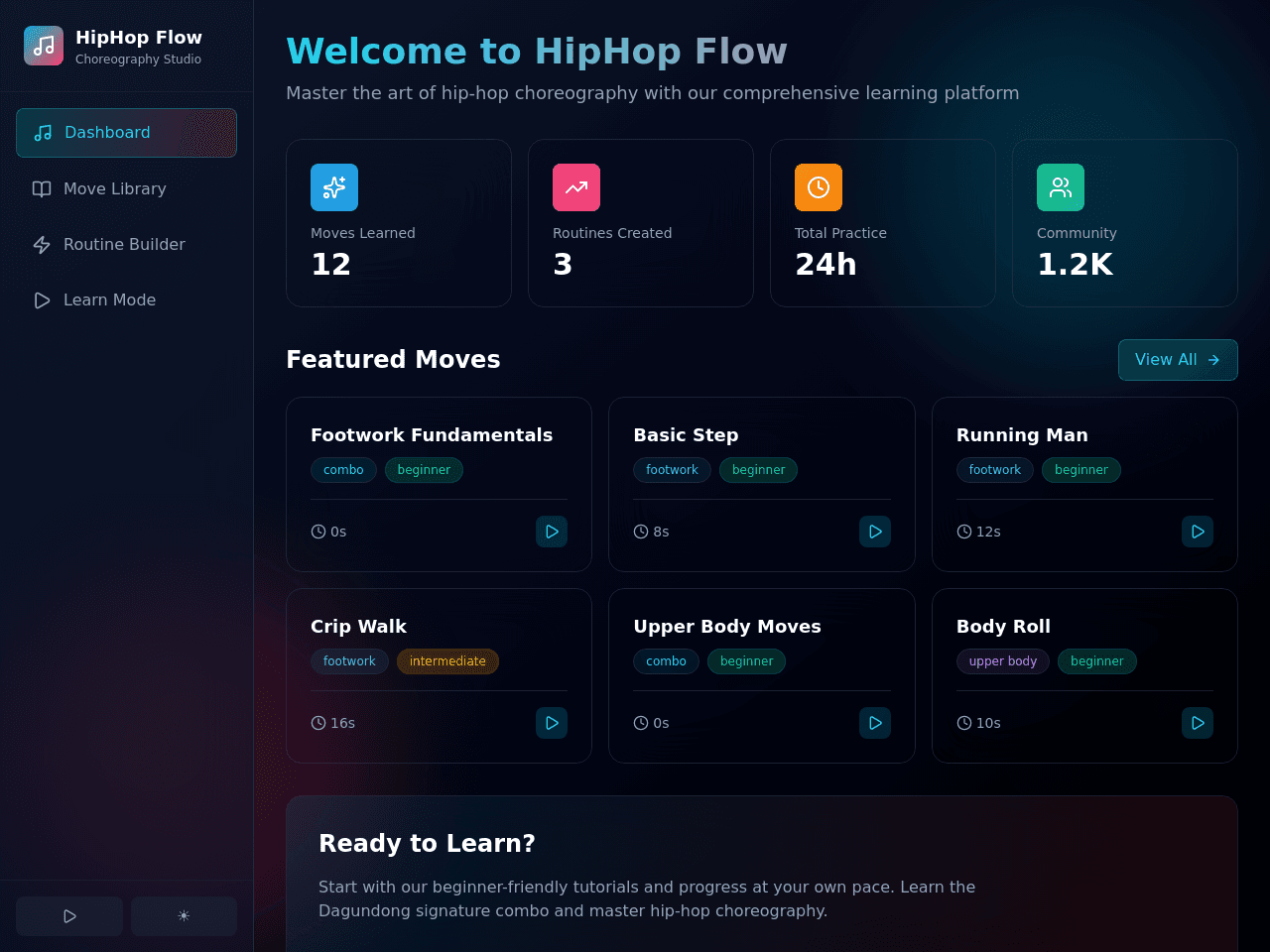Play the Upper Body Moves tutorial

pos(875,723)
